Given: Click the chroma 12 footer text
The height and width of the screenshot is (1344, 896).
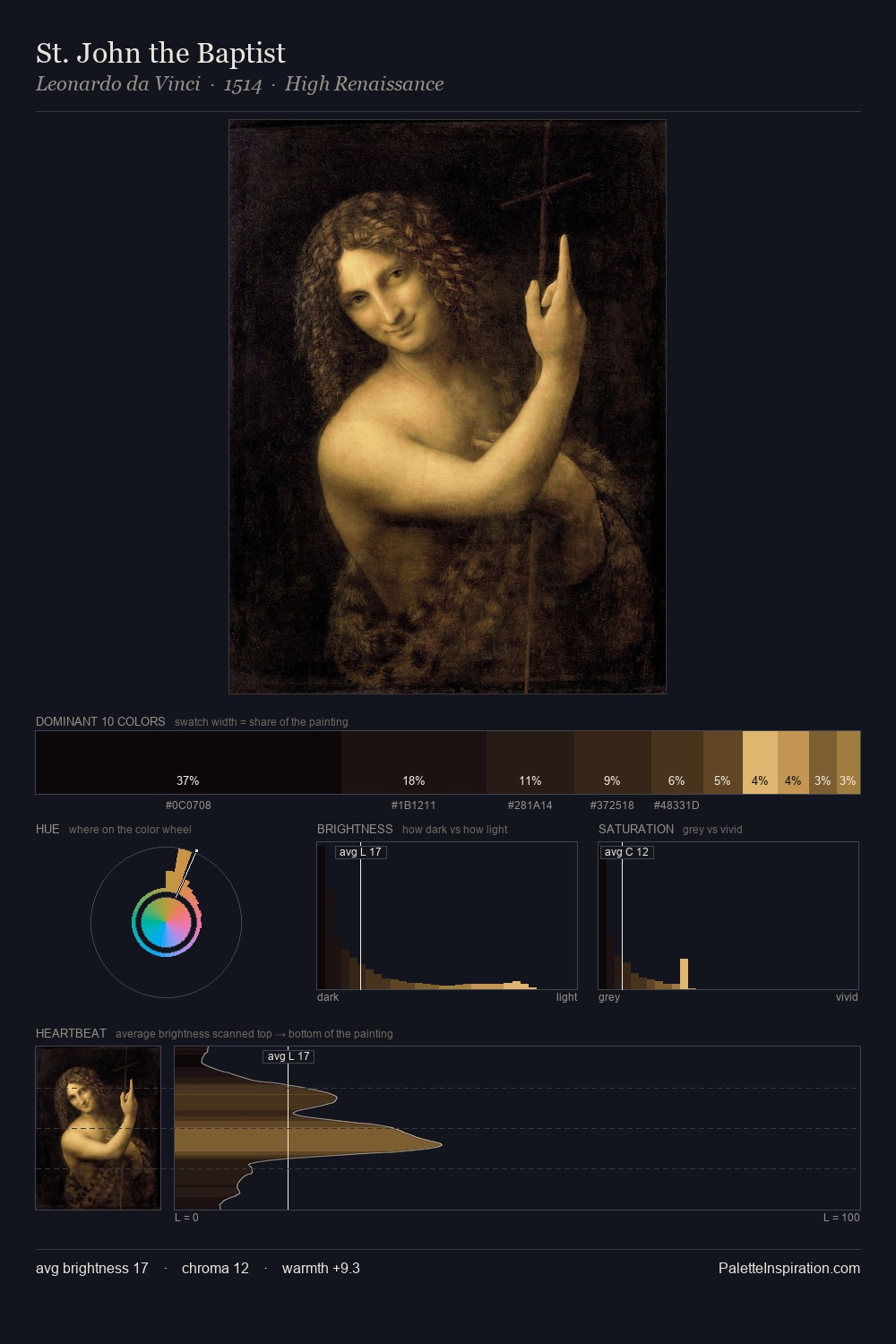Looking at the screenshot, I should coord(215,1269).
